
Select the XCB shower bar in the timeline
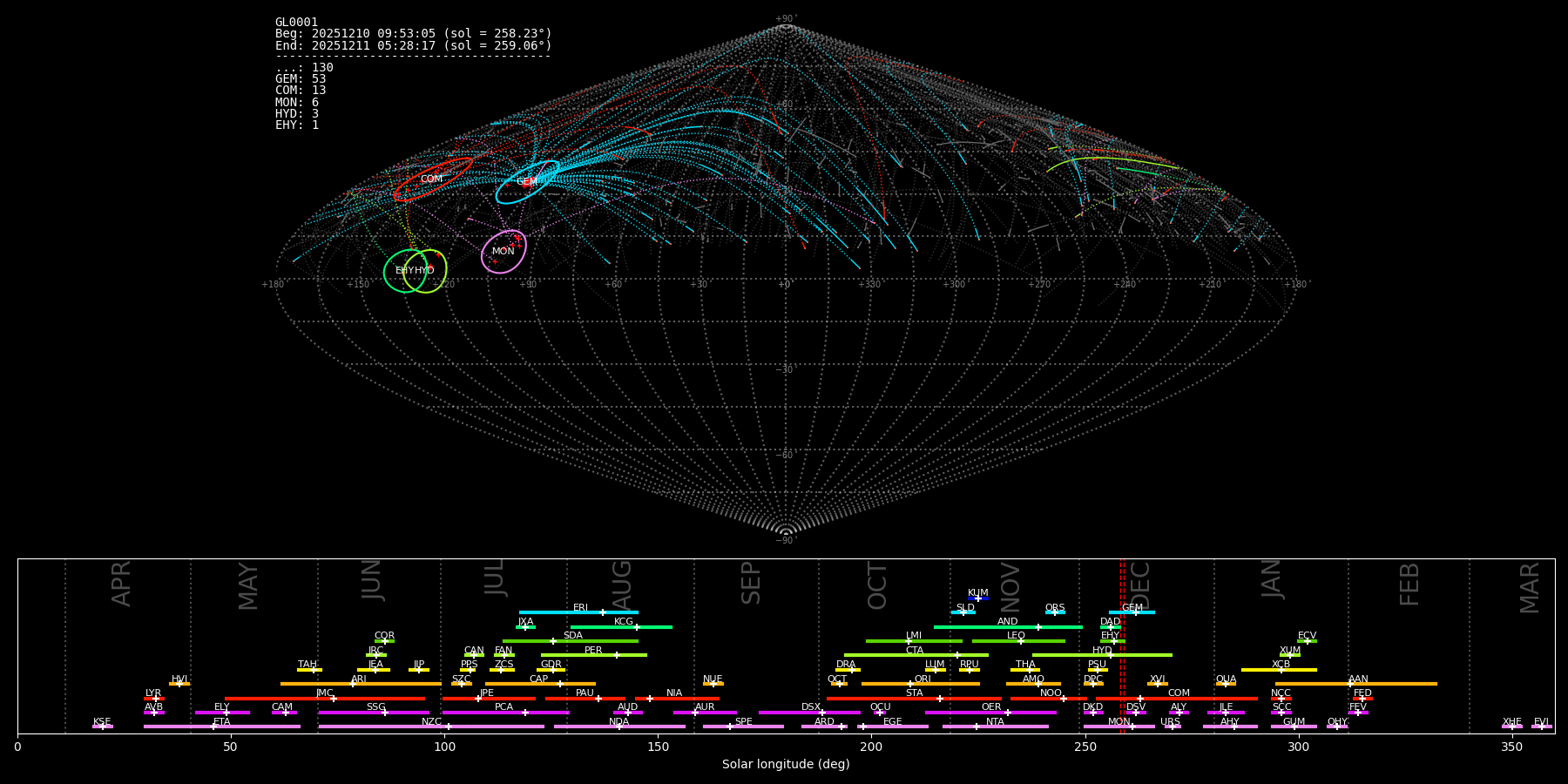point(1279,670)
